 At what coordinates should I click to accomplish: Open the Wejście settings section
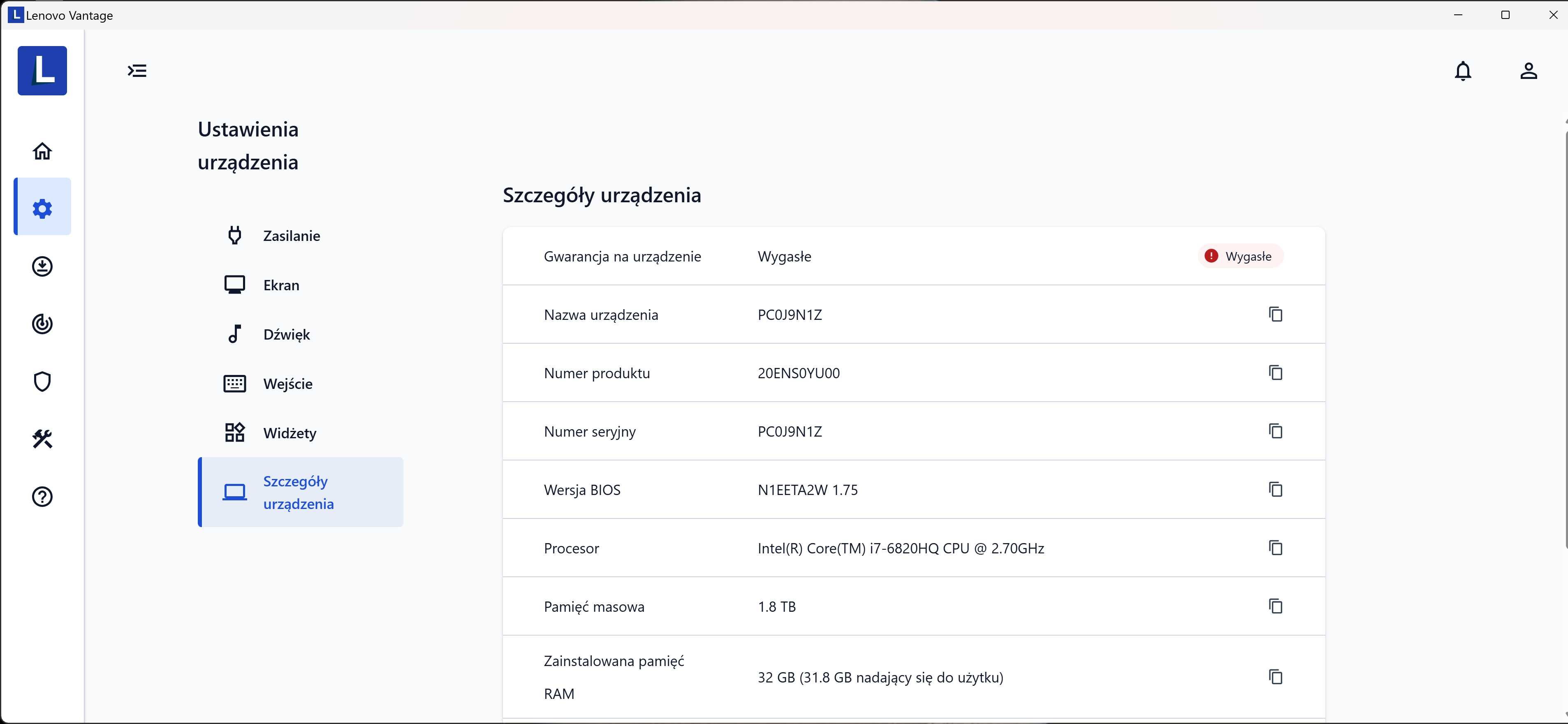pos(301,383)
